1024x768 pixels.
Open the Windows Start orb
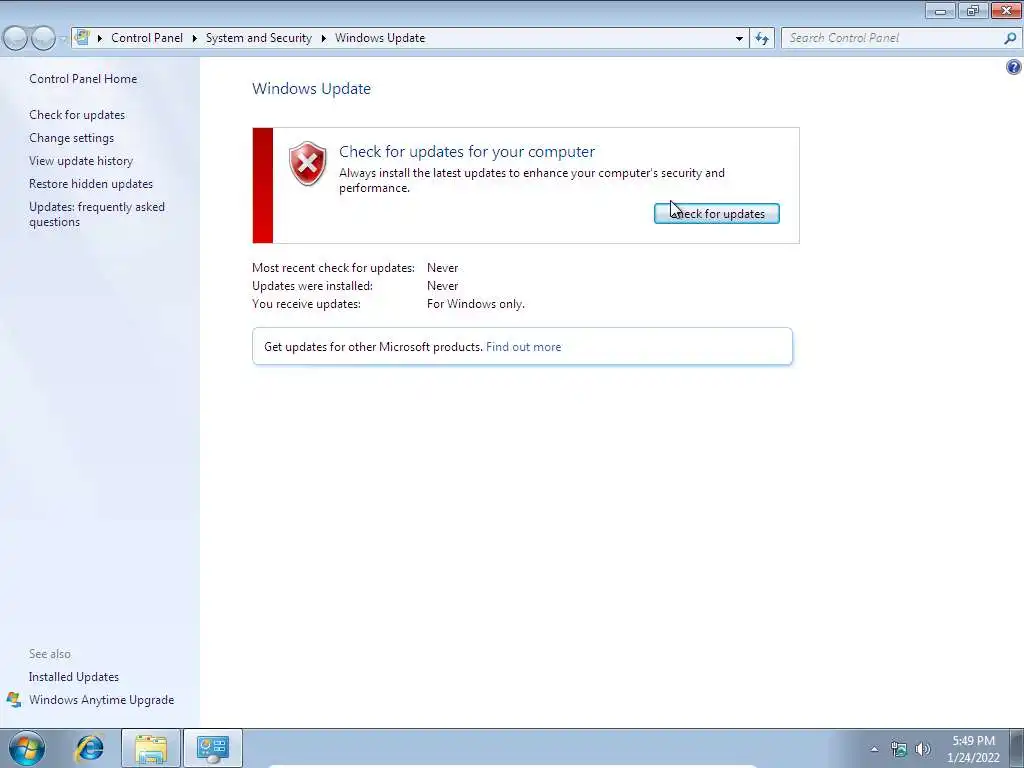(27, 748)
